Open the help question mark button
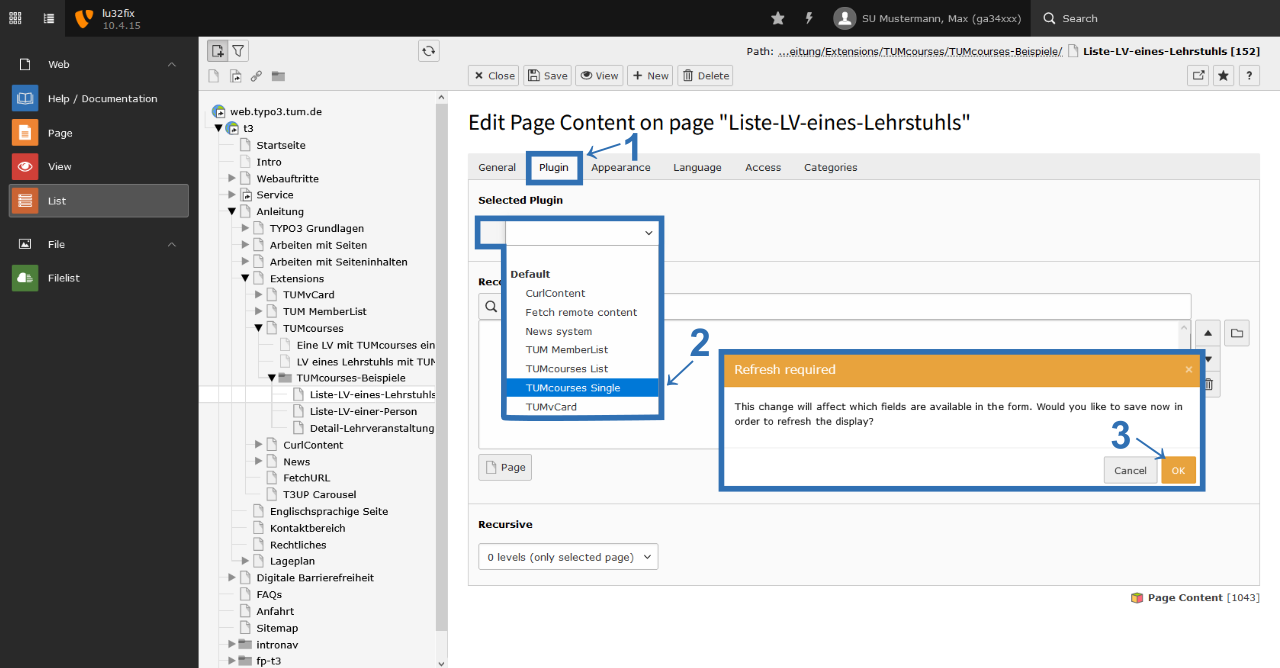This screenshot has width=1280, height=668. [x=1249, y=75]
